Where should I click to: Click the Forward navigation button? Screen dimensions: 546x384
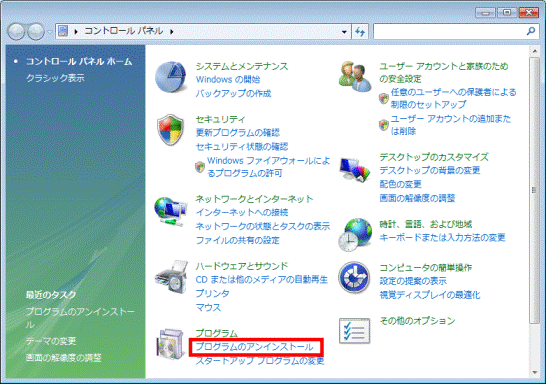(36, 32)
